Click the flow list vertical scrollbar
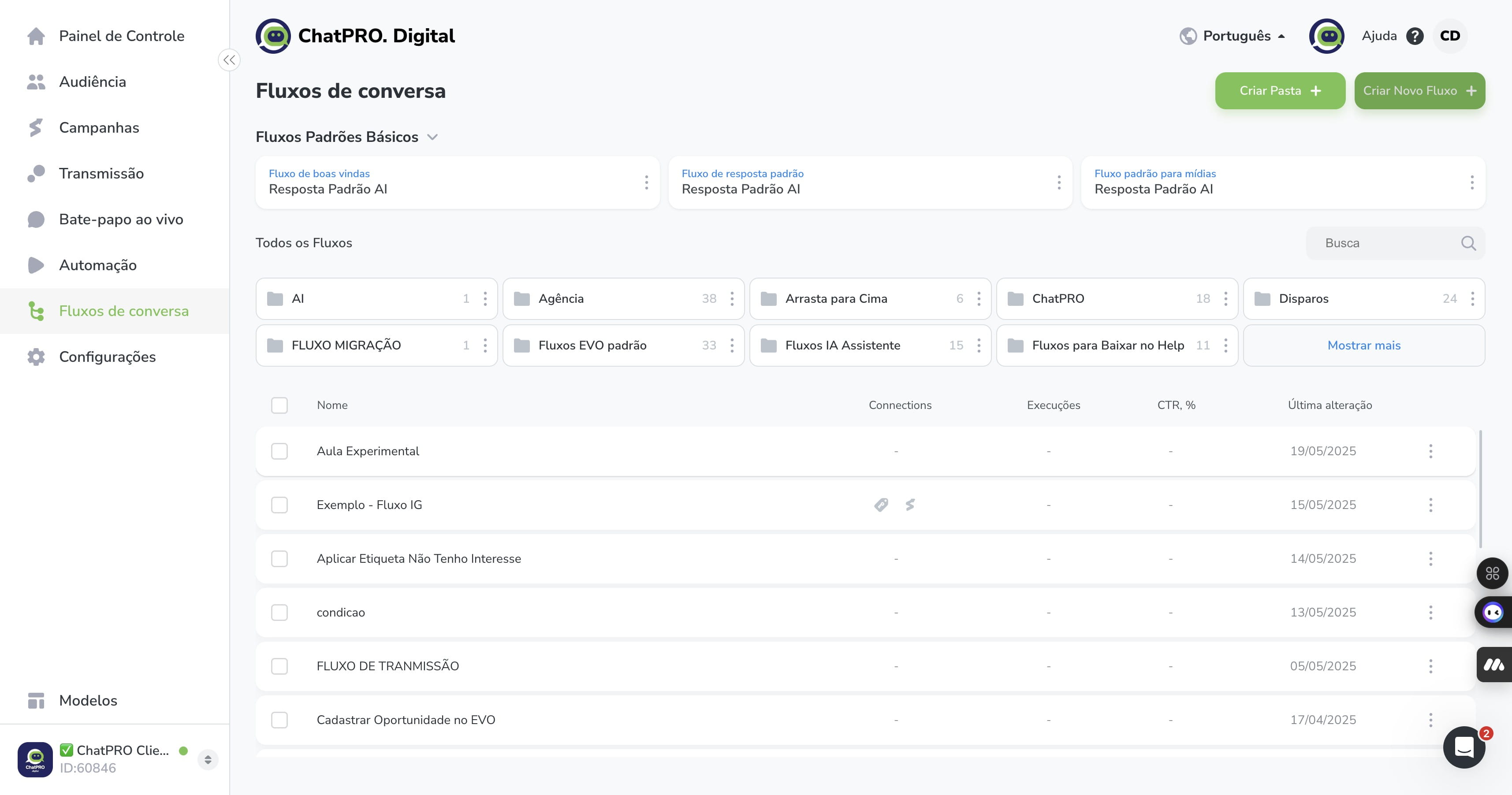 point(1480,489)
